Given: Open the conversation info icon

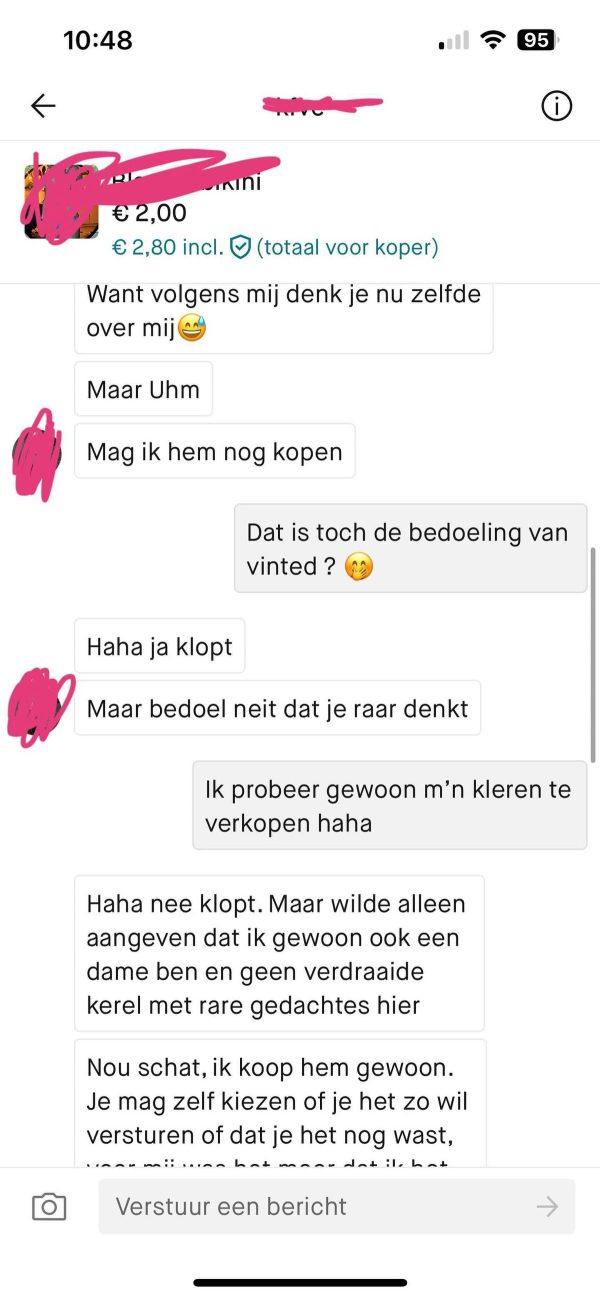Looking at the screenshot, I should [556, 106].
